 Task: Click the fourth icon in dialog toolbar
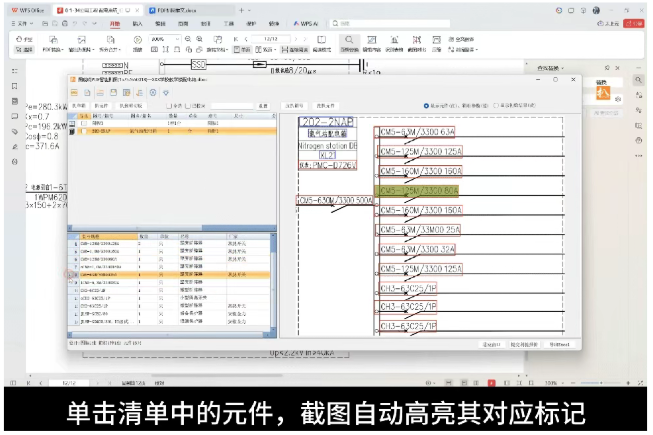click(x=113, y=93)
